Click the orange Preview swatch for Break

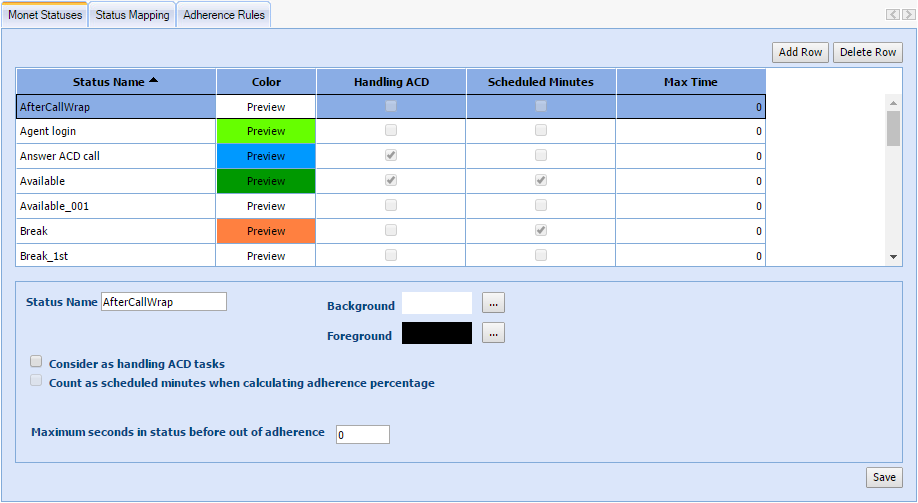tap(266, 231)
